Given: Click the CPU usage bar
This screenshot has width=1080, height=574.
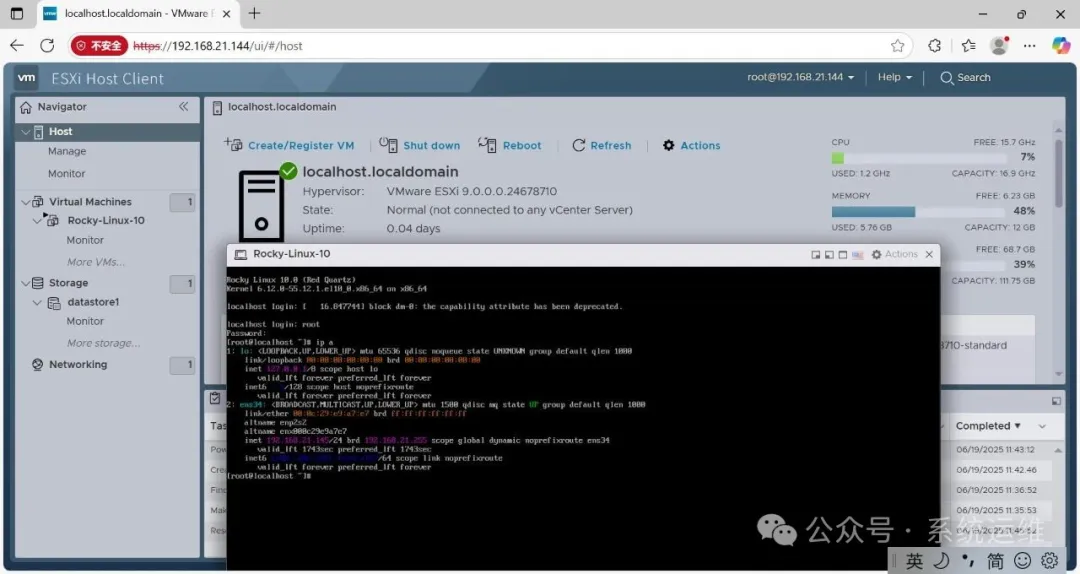Looking at the screenshot, I should tap(919, 158).
